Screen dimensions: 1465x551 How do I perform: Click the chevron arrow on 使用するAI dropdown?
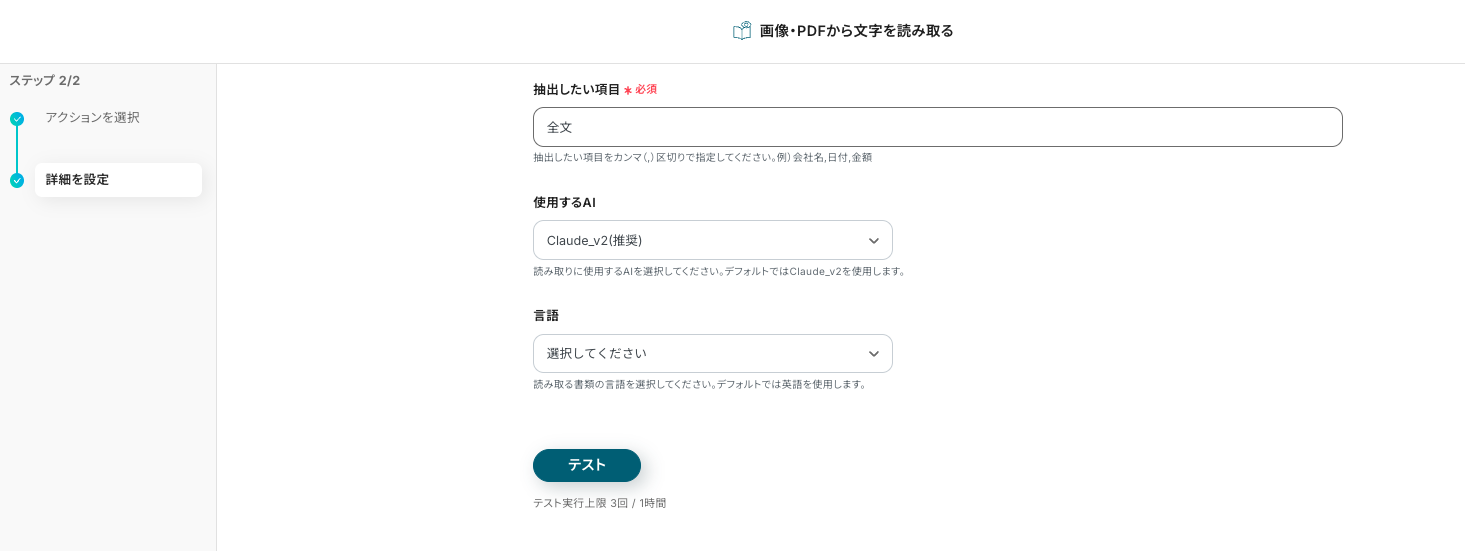[x=873, y=241]
